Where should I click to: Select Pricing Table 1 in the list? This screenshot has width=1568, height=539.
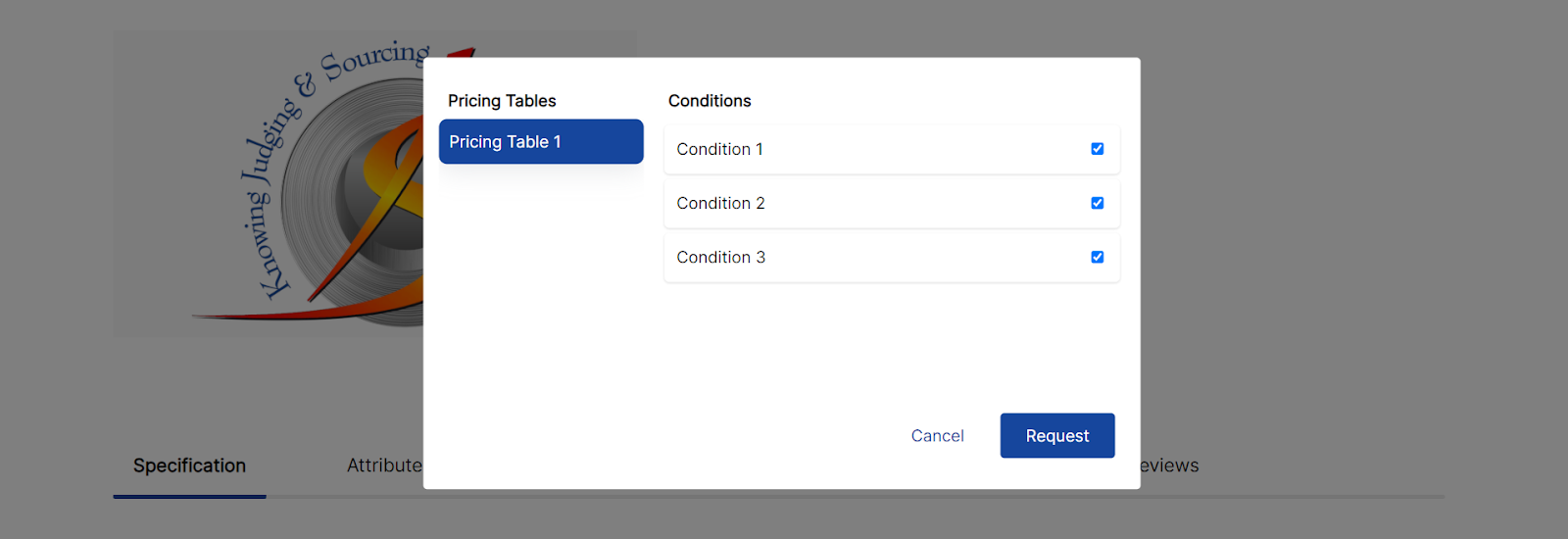[x=541, y=142]
